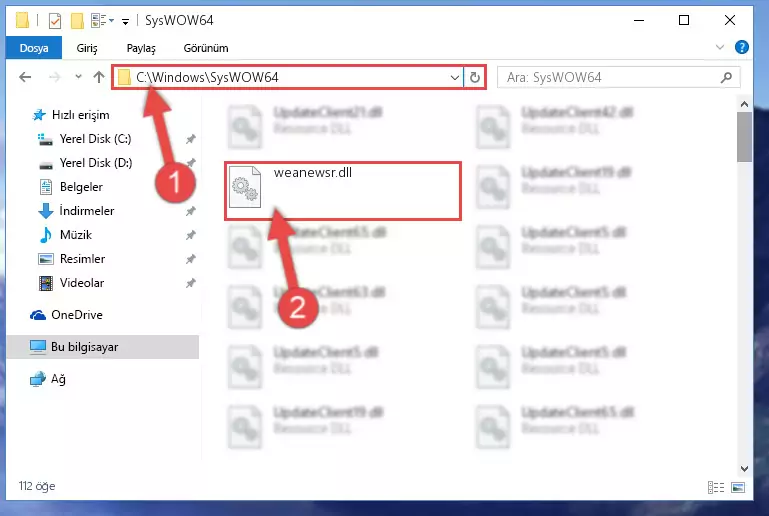The height and width of the screenshot is (516, 769).
Task: Minimize the SysWOW64 window
Action: coord(639,21)
